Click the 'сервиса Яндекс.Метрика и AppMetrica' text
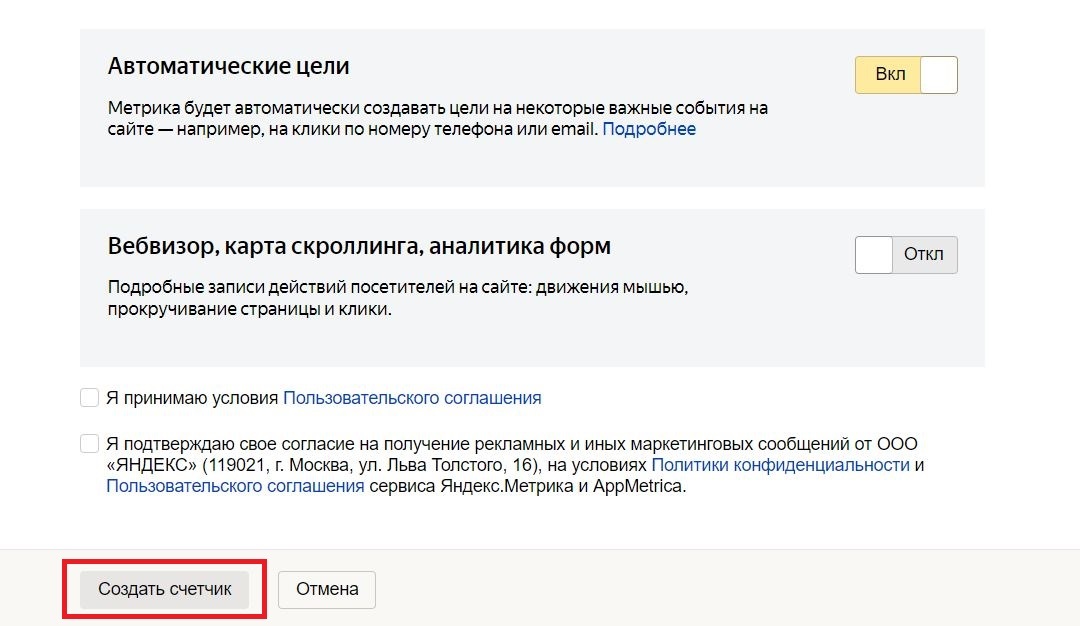1080x626 pixels. [527, 487]
